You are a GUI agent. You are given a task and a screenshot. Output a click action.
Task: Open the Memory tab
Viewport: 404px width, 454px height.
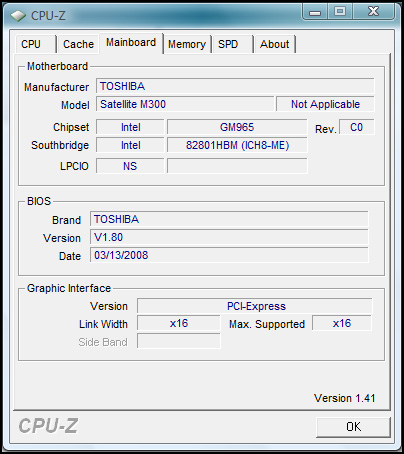(x=187, y=44)
